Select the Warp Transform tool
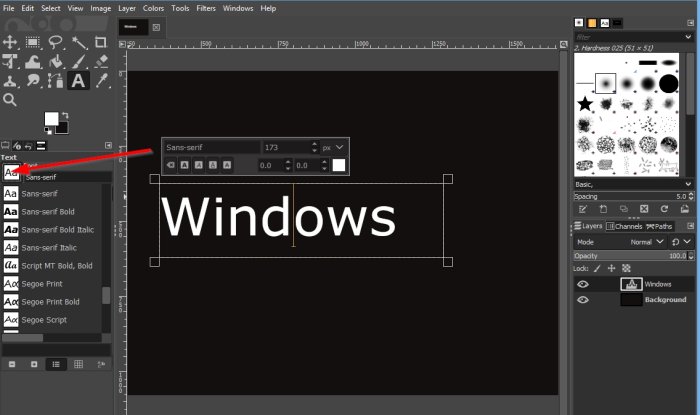The width and height of the screenshot is (700, 415). (33, 62)
